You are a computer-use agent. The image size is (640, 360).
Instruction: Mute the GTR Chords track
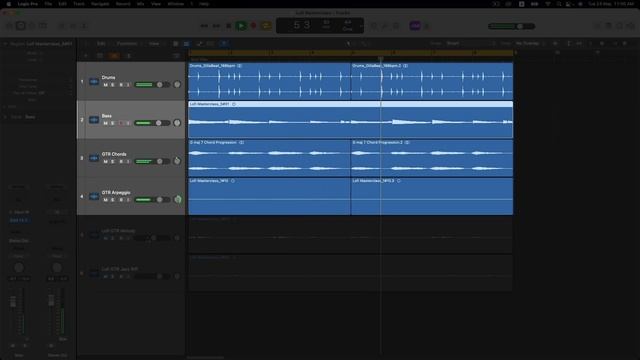105,162
